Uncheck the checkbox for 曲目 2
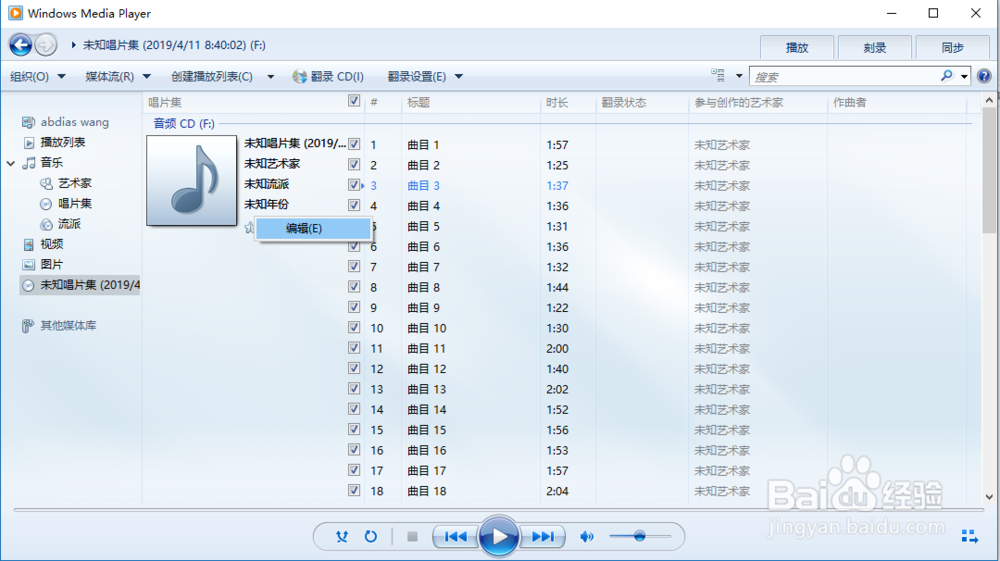 click(354, 164)
